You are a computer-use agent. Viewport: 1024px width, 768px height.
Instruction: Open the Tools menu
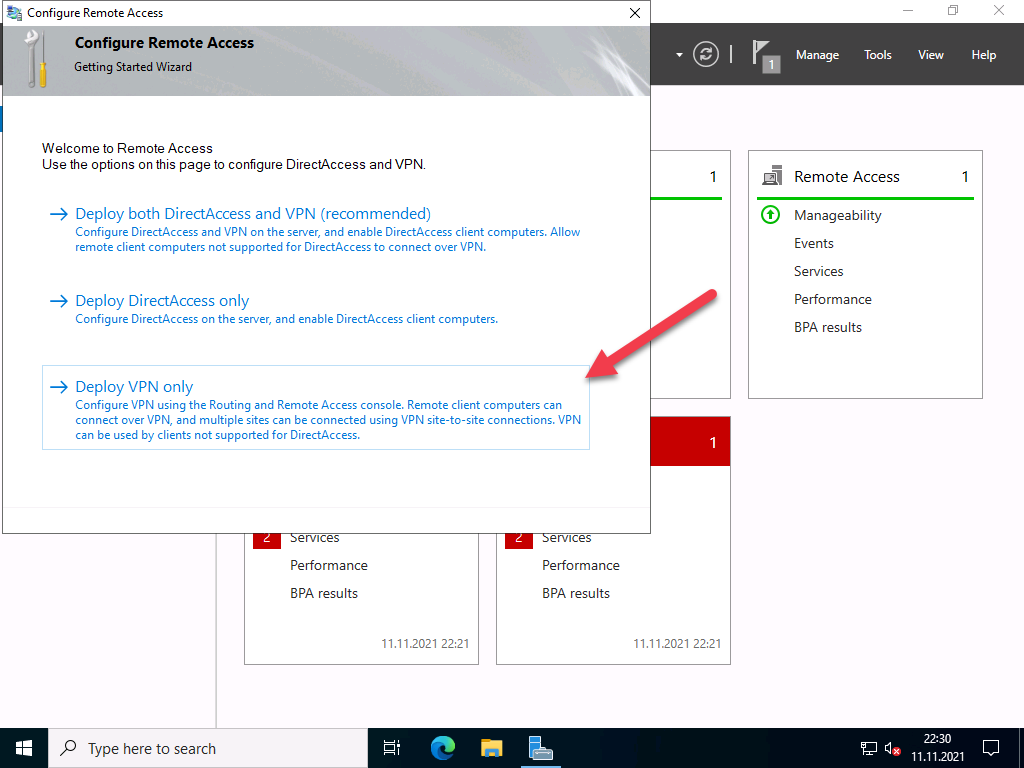pyautogui.click(x=878, y=55)
